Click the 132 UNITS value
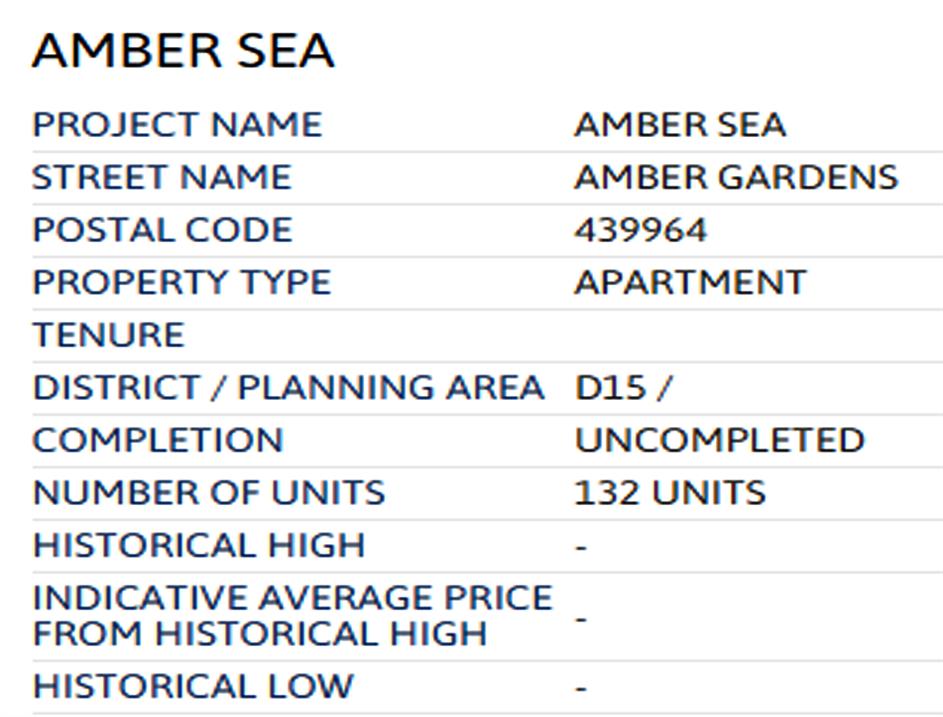 (670, 493)
